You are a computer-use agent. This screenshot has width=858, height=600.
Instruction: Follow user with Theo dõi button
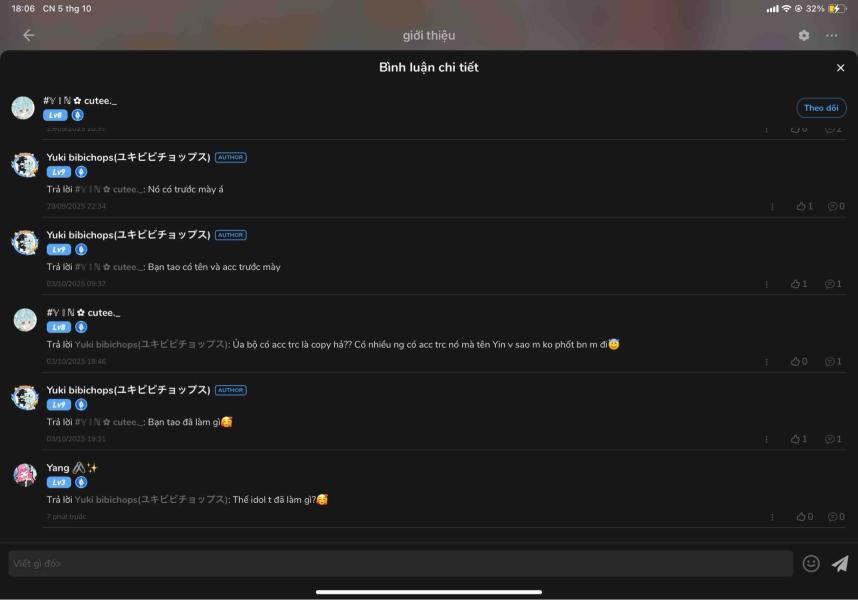click(x=821, y=108)
